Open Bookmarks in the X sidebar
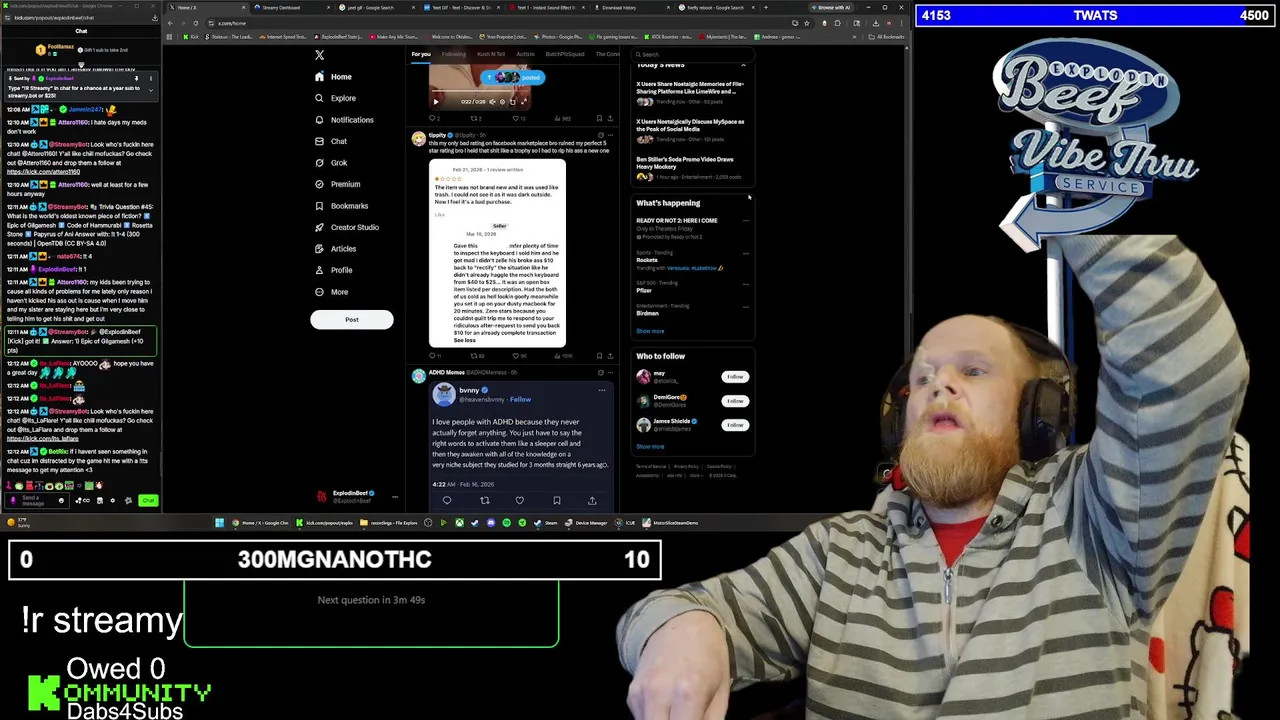 pyautogui.click(x=341, y=206)
